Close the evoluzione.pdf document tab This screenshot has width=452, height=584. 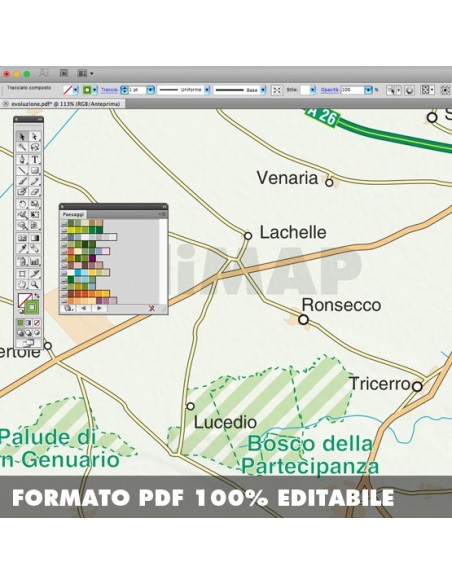[5, 104]
